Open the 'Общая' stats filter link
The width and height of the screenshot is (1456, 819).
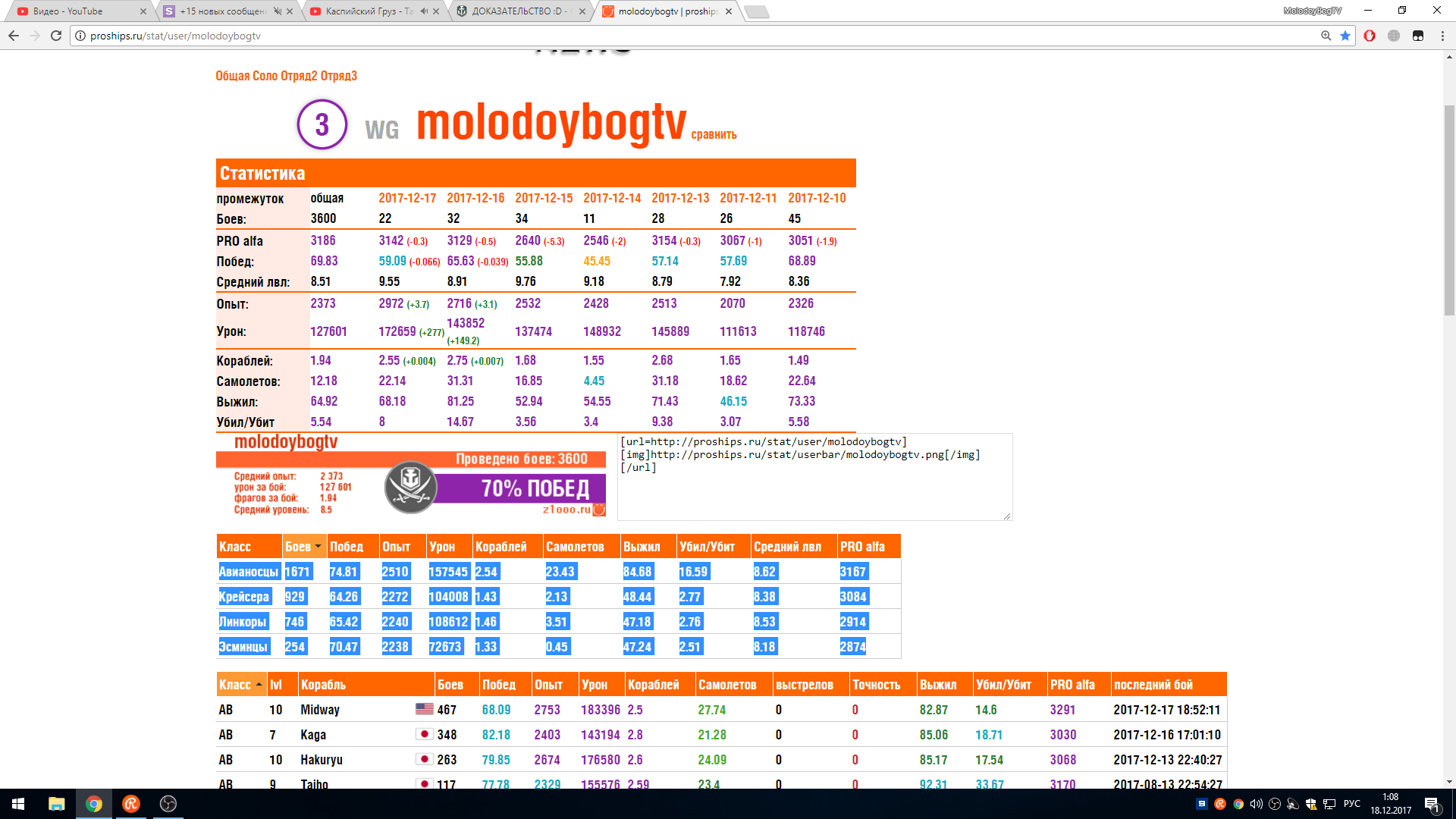tap(233, 76)
